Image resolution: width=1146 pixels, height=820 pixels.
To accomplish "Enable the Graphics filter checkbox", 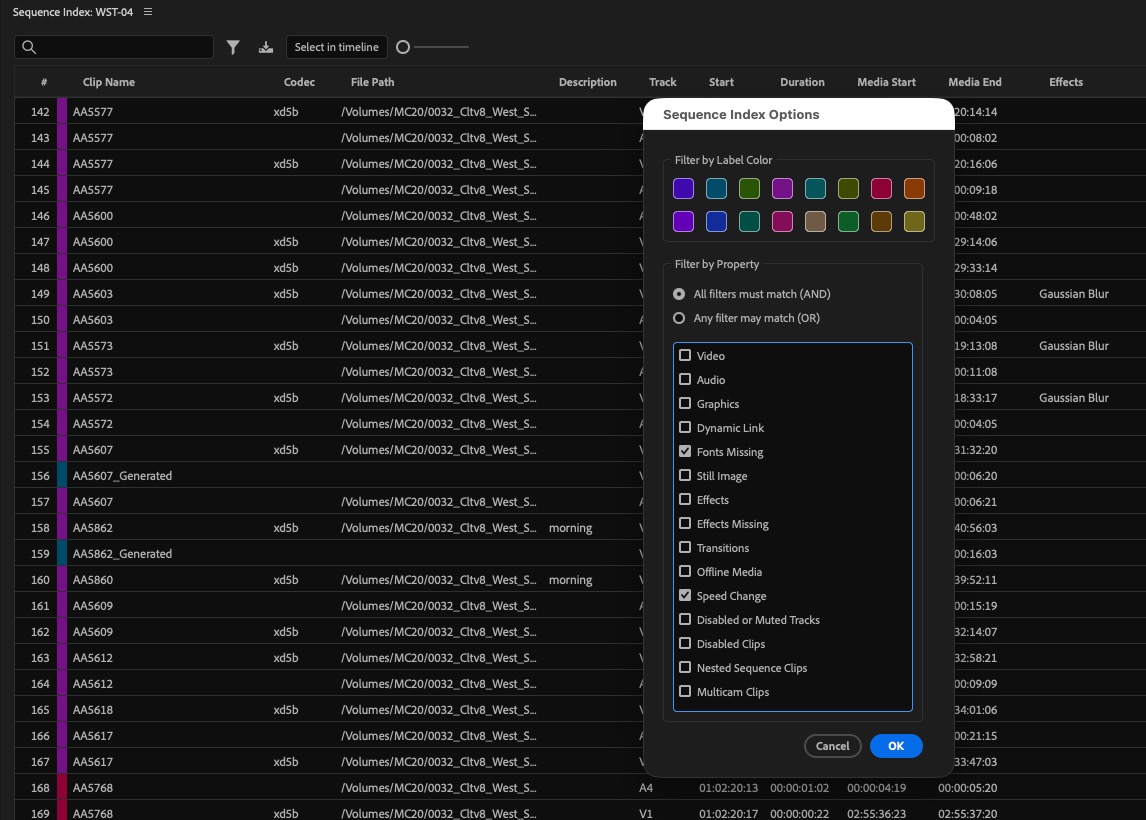I will [685, 403].
